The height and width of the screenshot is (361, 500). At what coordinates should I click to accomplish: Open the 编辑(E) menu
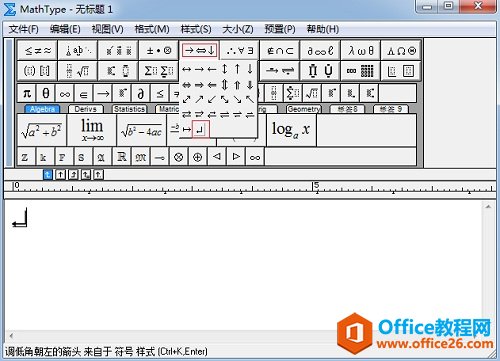click(x=65, y=29)
